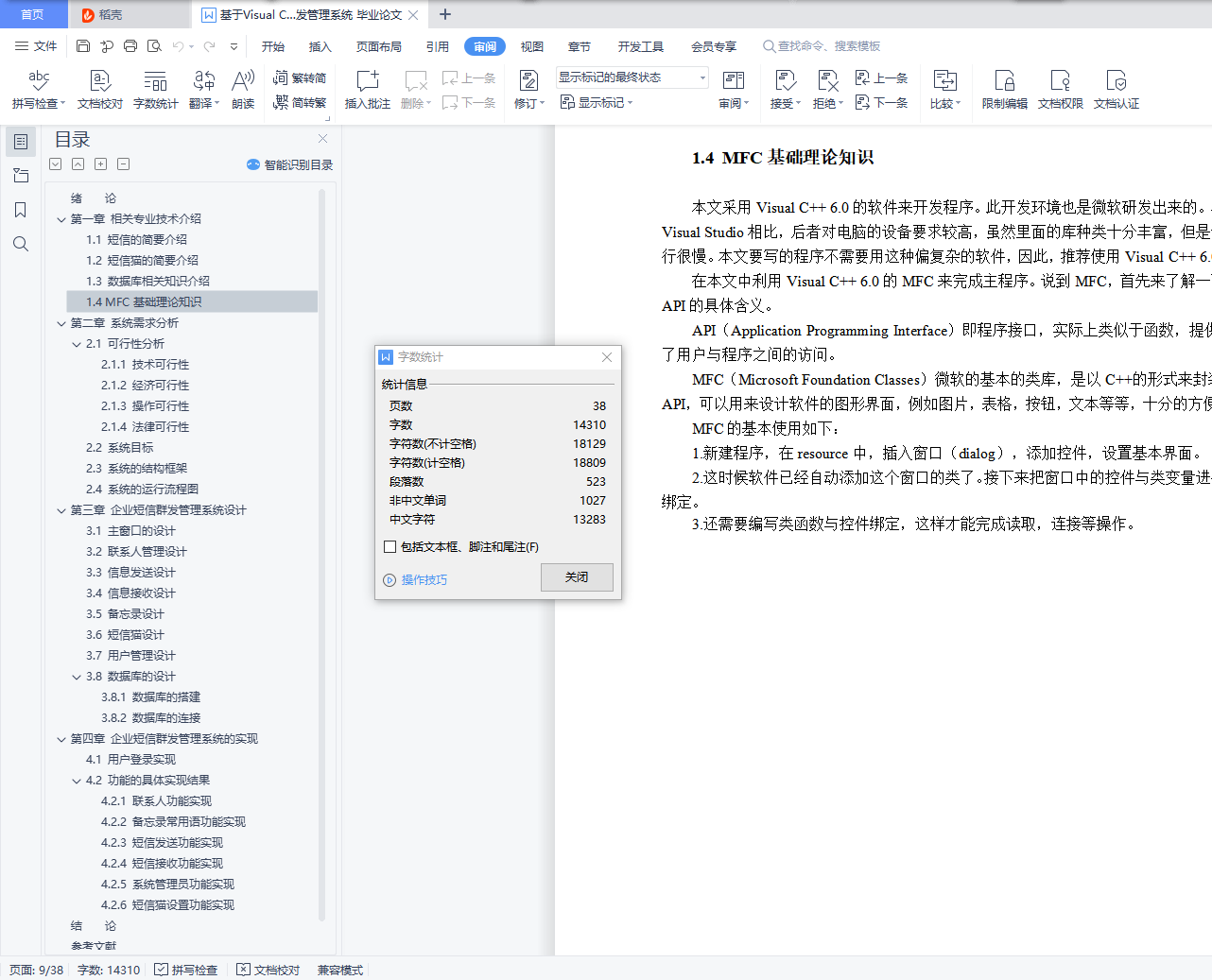Collapse 第三章 chapter in outline
The width and height of the screenshot is (1212, 980).
point(61,510)
